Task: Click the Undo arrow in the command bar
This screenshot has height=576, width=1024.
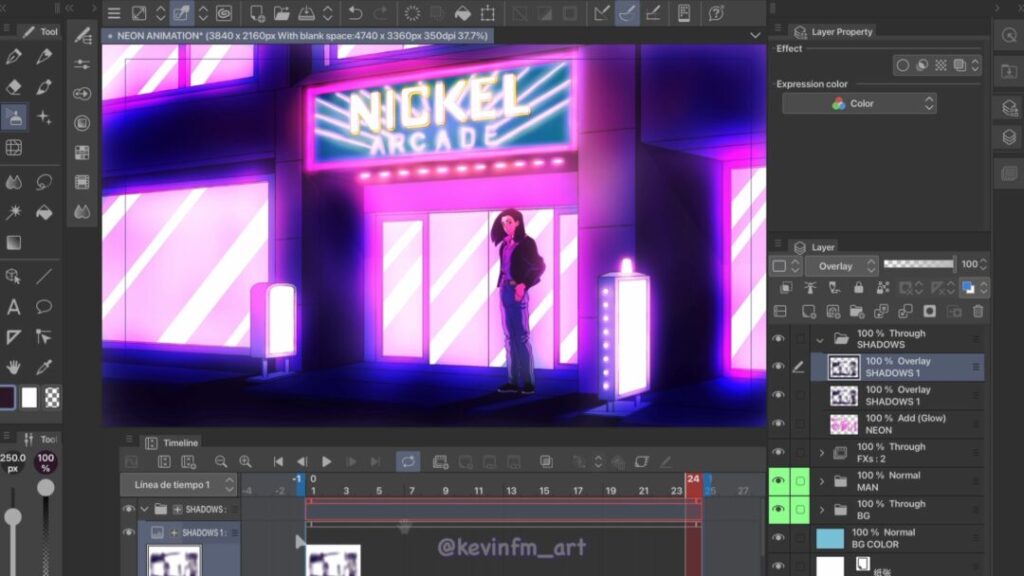Action: click(355, 13)
